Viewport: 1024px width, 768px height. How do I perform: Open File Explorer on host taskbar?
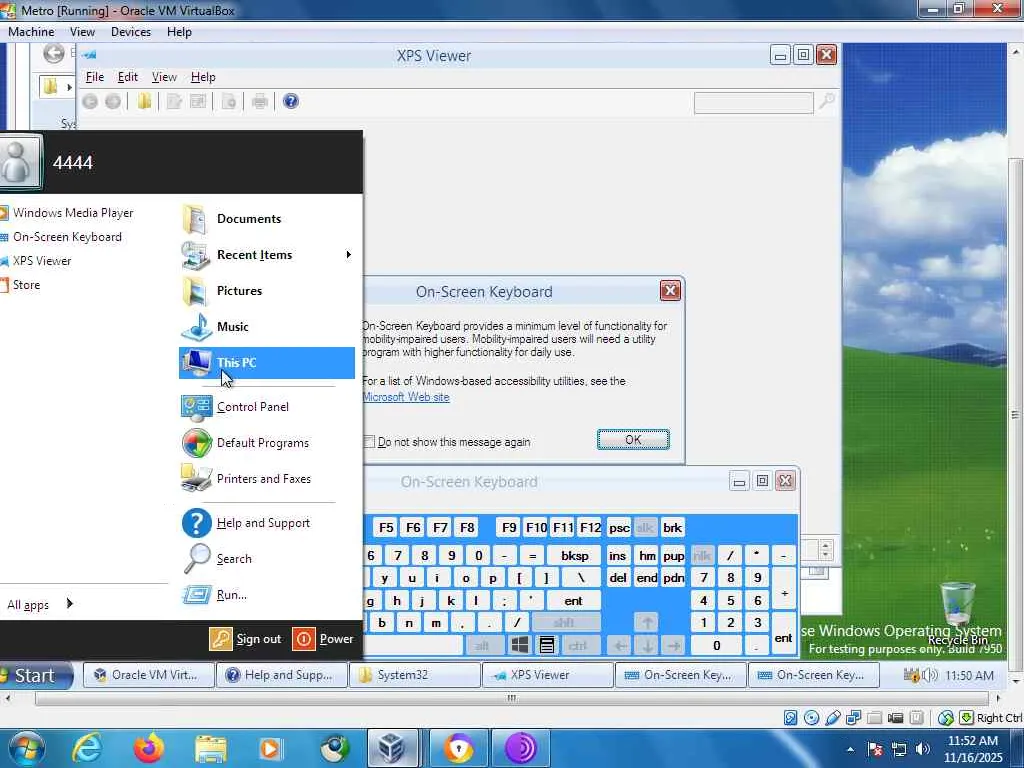click(210, 748)
